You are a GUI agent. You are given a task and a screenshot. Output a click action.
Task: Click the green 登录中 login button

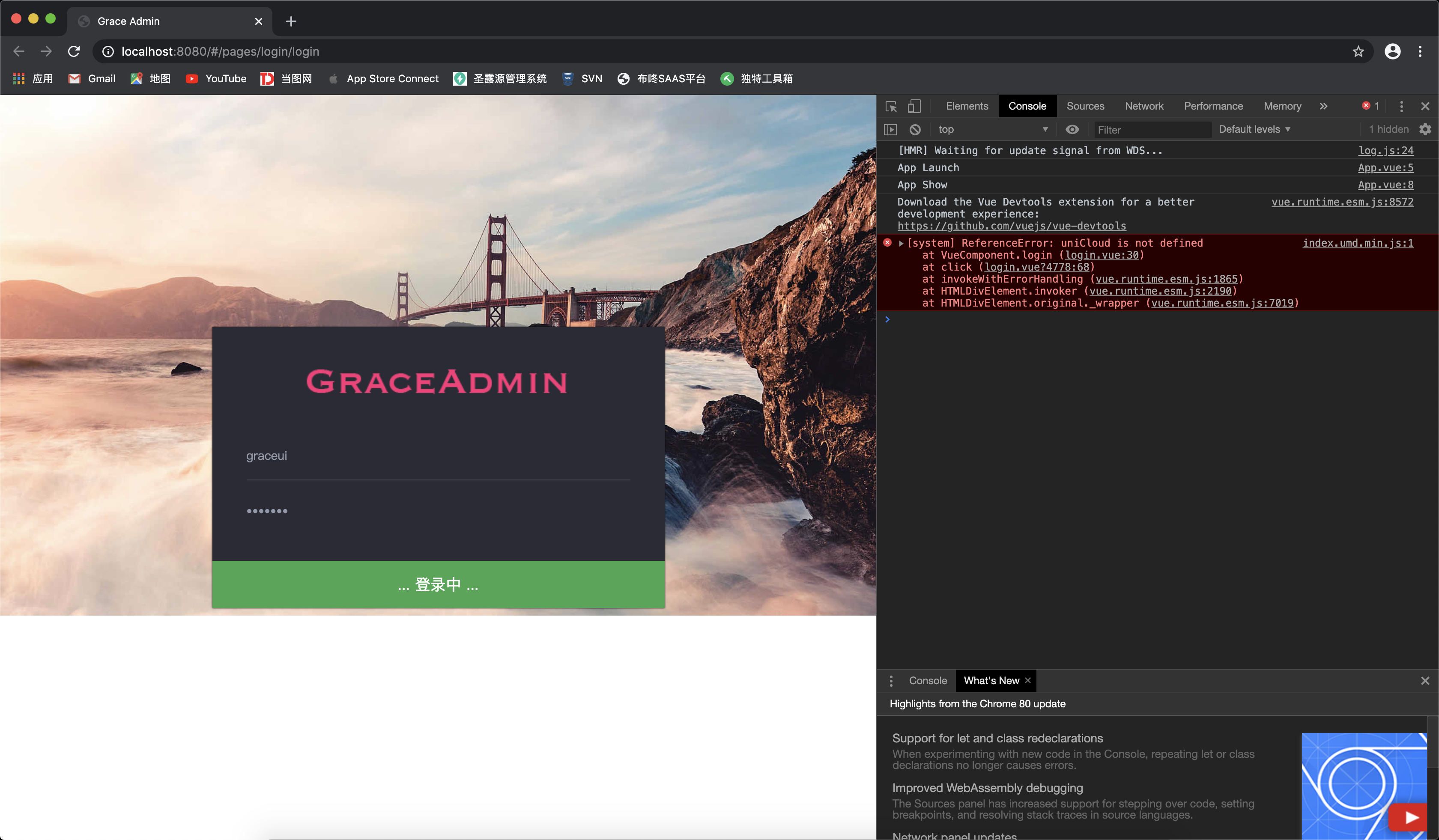438,584
